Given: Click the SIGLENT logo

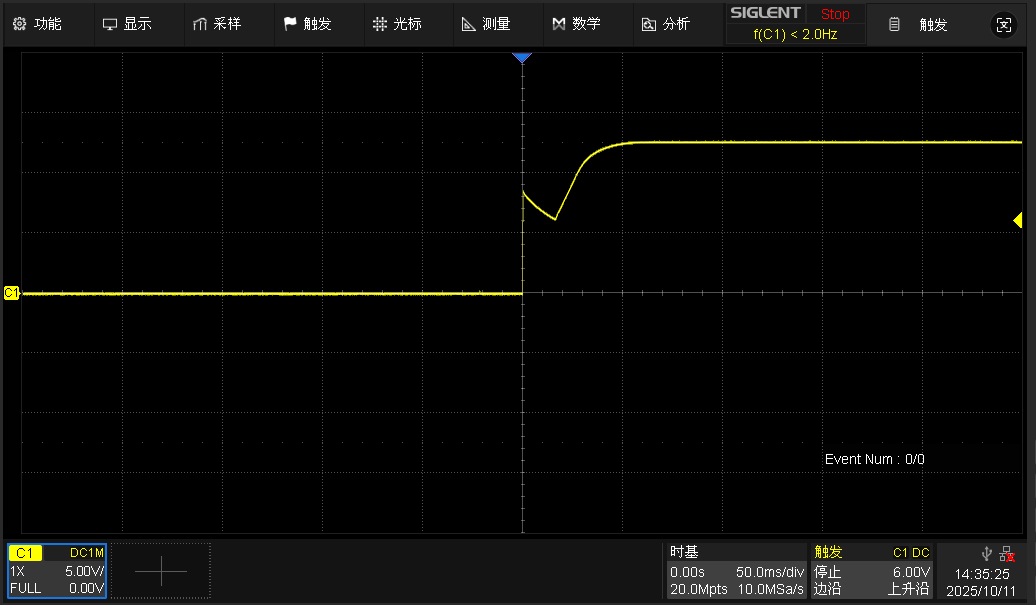Looking at the screenshot, I should pyautogui.click(x=765, y=13).
